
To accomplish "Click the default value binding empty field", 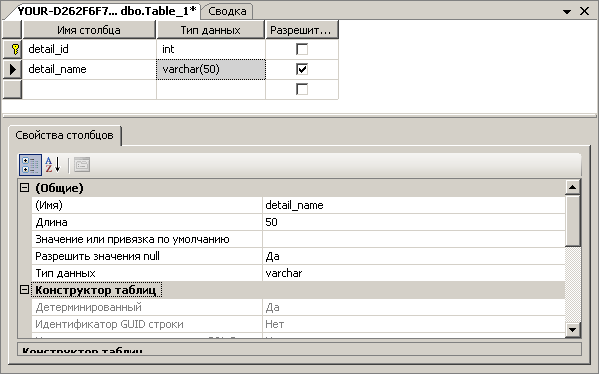I will (x=414, y=239).
